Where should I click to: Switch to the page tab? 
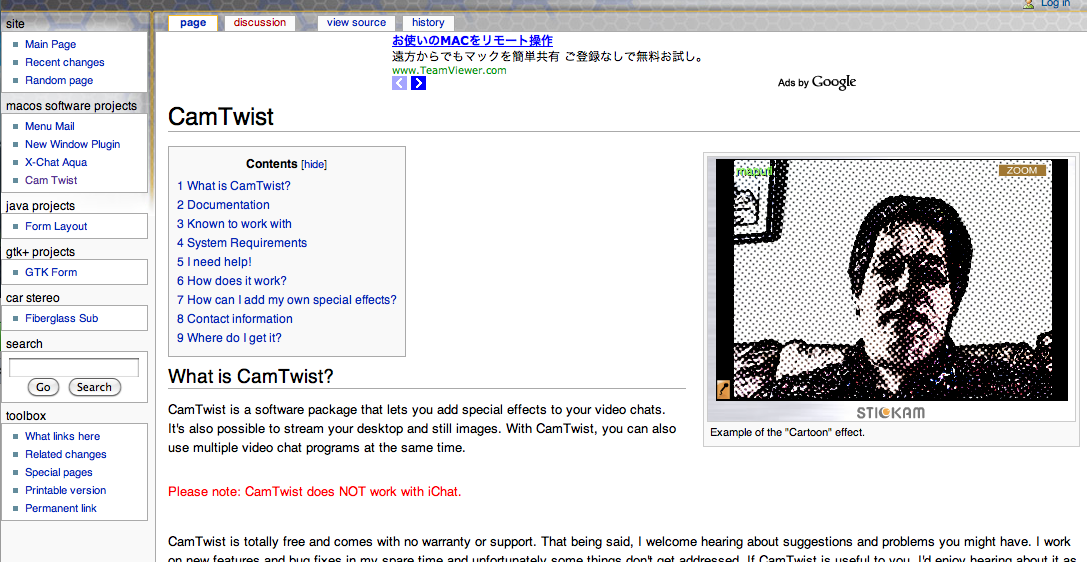click(x=193, y=23)
